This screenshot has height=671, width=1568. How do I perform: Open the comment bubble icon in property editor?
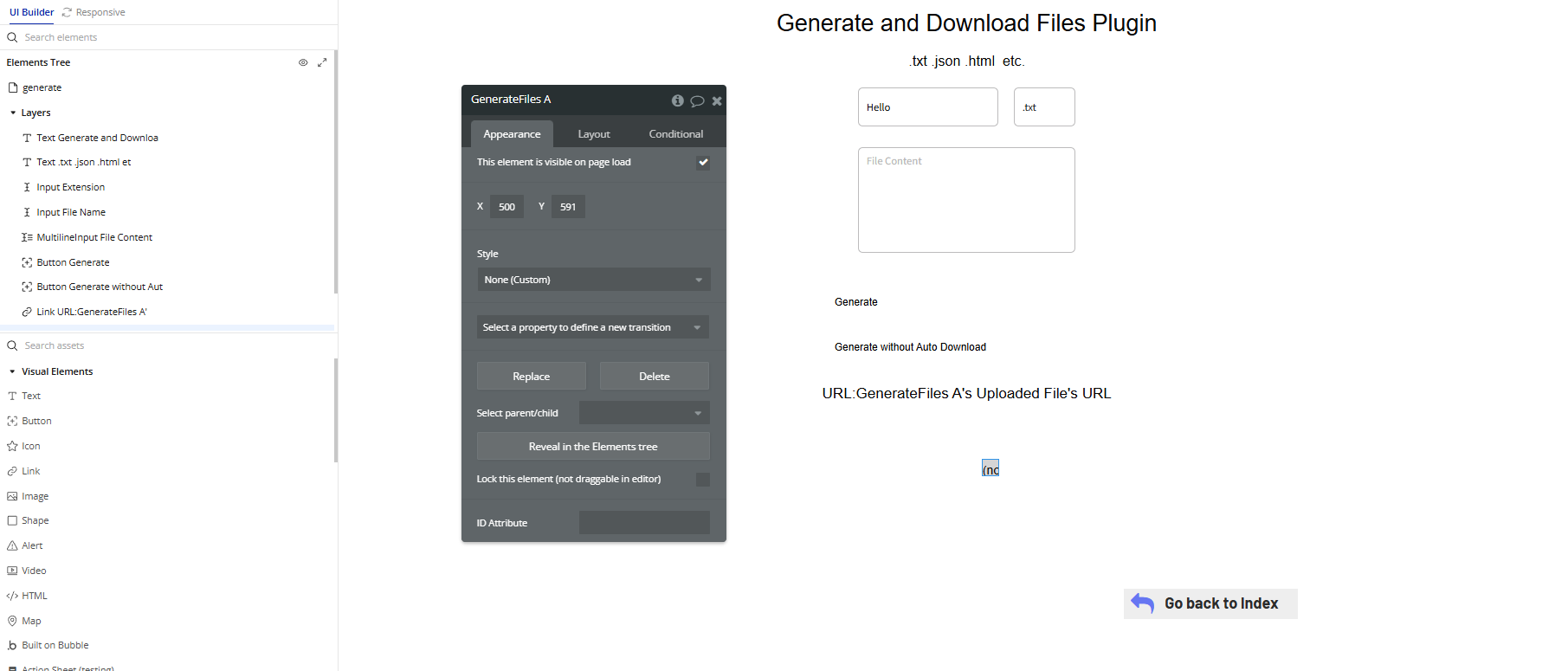697,100
